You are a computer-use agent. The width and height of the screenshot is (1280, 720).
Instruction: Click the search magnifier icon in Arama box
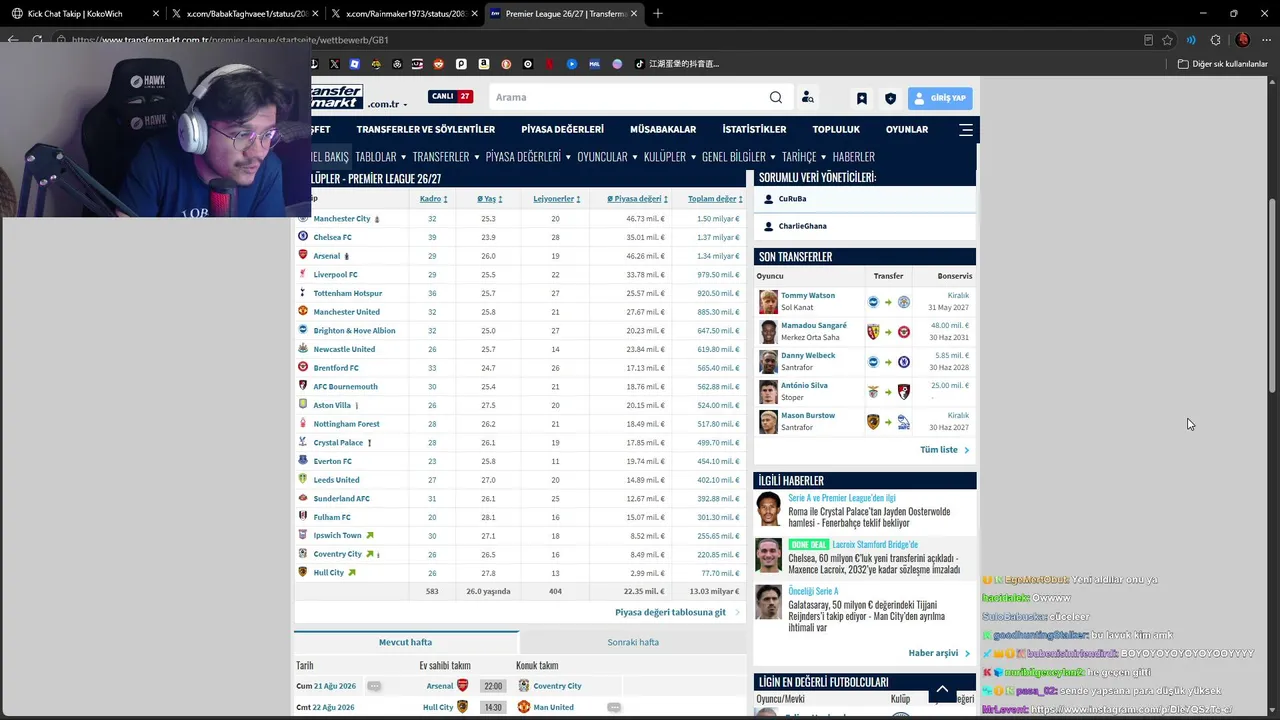coord(776,97)
